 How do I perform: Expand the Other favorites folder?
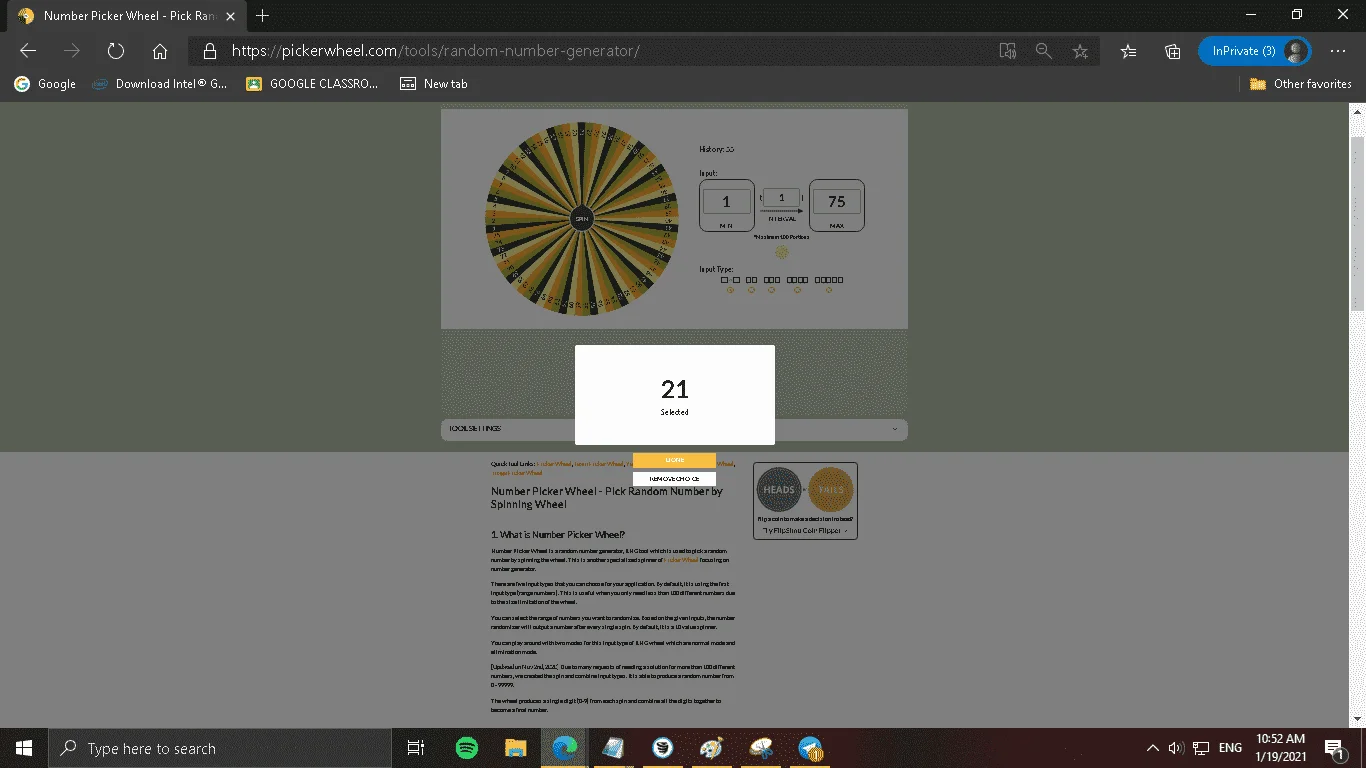[1300, 84]
